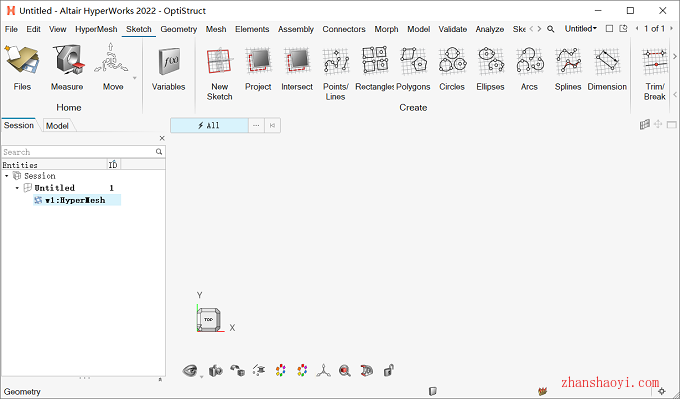The height and width of the screenshot is (399, 680).
Task: Click the ribbon search magnifier icon
Action: click(x=551, y=29)
